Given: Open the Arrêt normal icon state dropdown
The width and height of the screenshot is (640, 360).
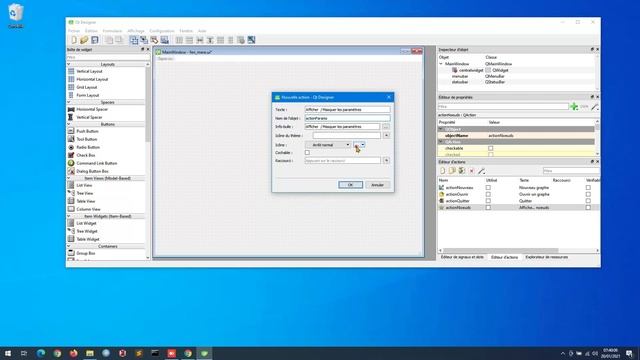Looking at the screenshot, I should (x=328, y=145).
